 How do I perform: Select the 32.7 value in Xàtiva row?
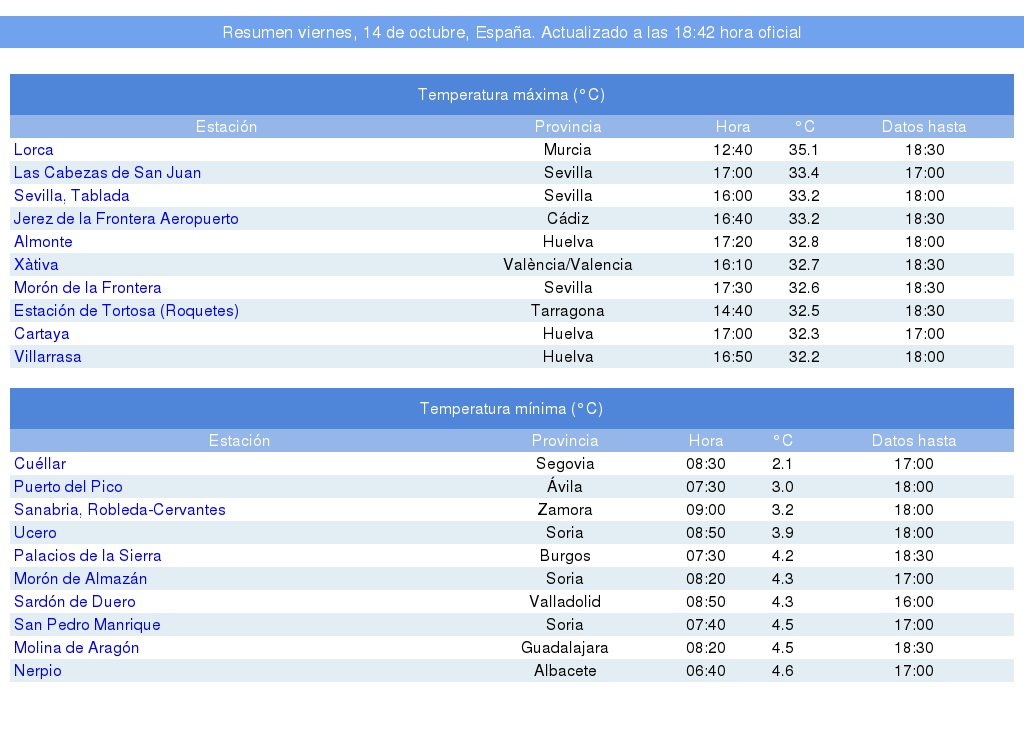(x=803, y=265)
